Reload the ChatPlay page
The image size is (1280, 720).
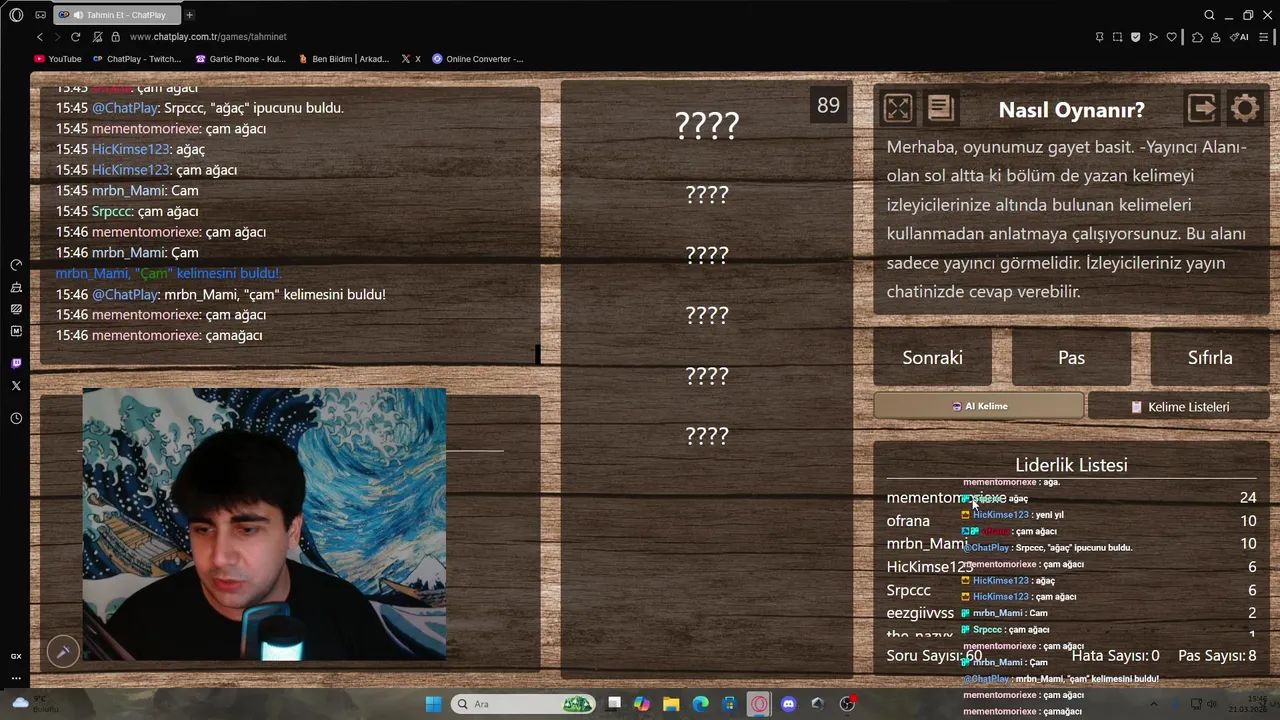75,37
